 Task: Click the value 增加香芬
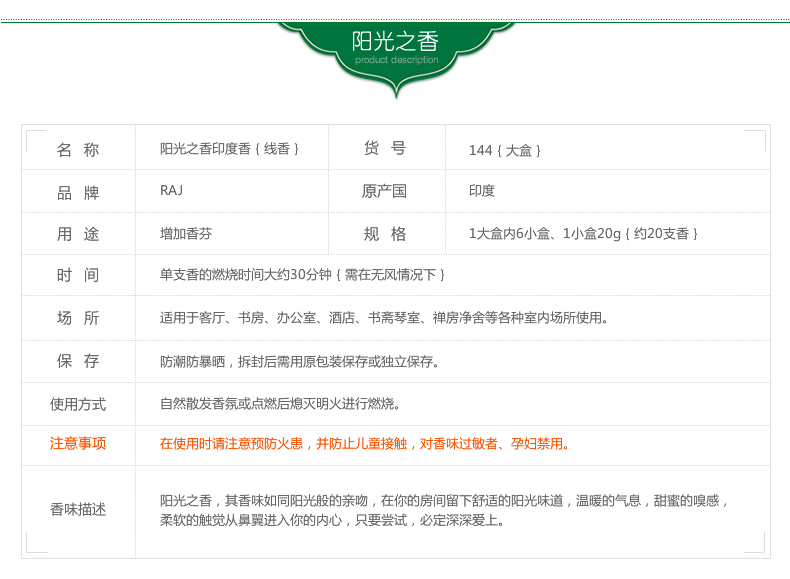point(186,234)
